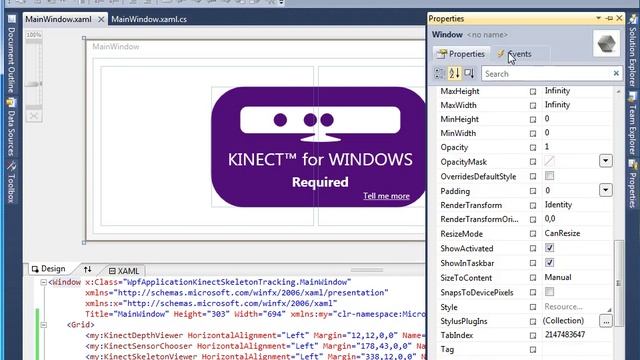Toggle auto hide pin of Properties panel
The image size is (640, 360).
tap(609, 18)
